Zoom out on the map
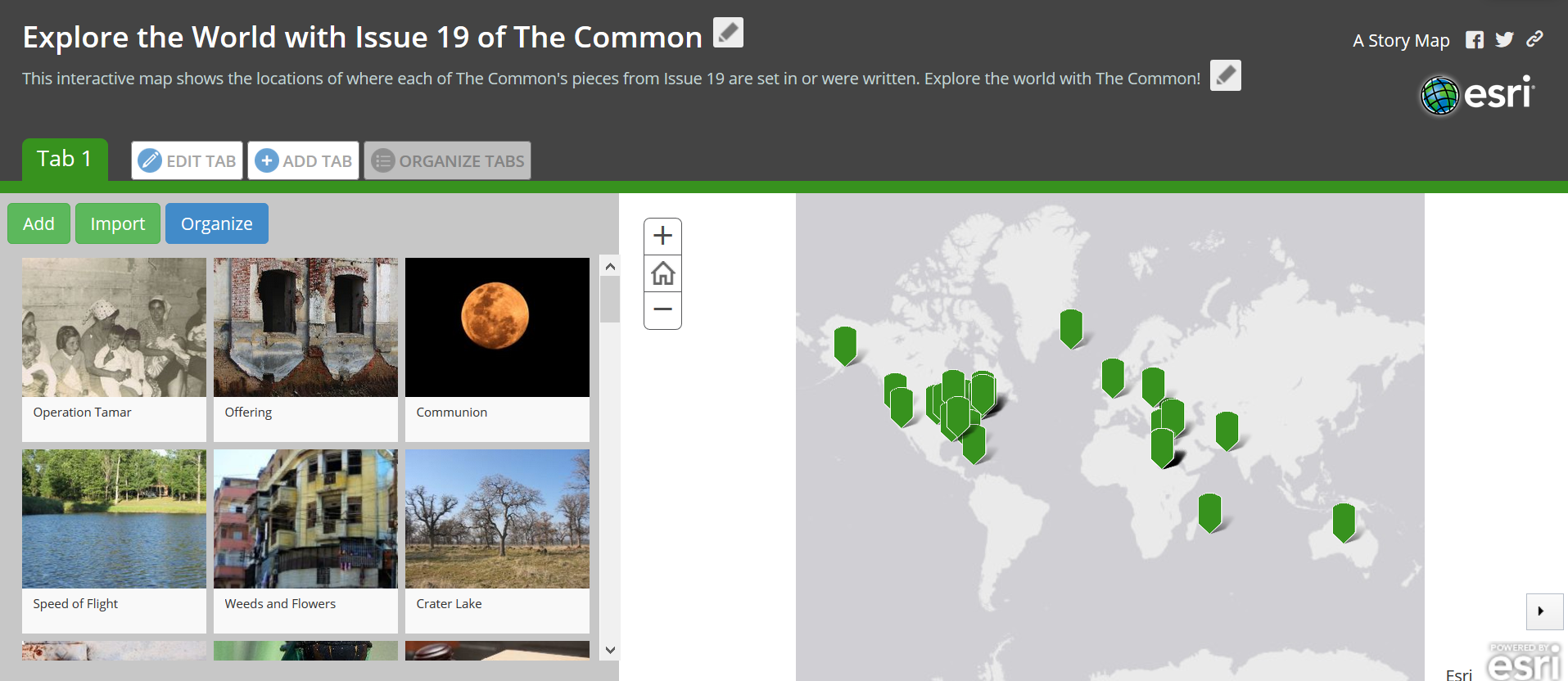This screenshot has width=1568, height=681. 662,310
